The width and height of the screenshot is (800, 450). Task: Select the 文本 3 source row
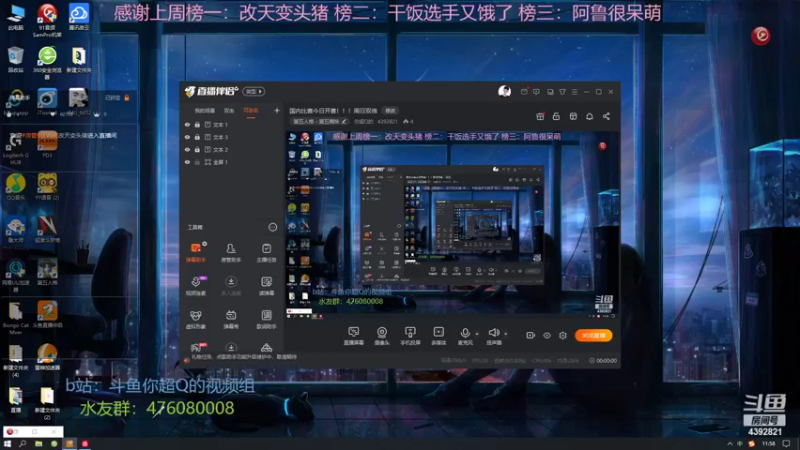(231, 137)
